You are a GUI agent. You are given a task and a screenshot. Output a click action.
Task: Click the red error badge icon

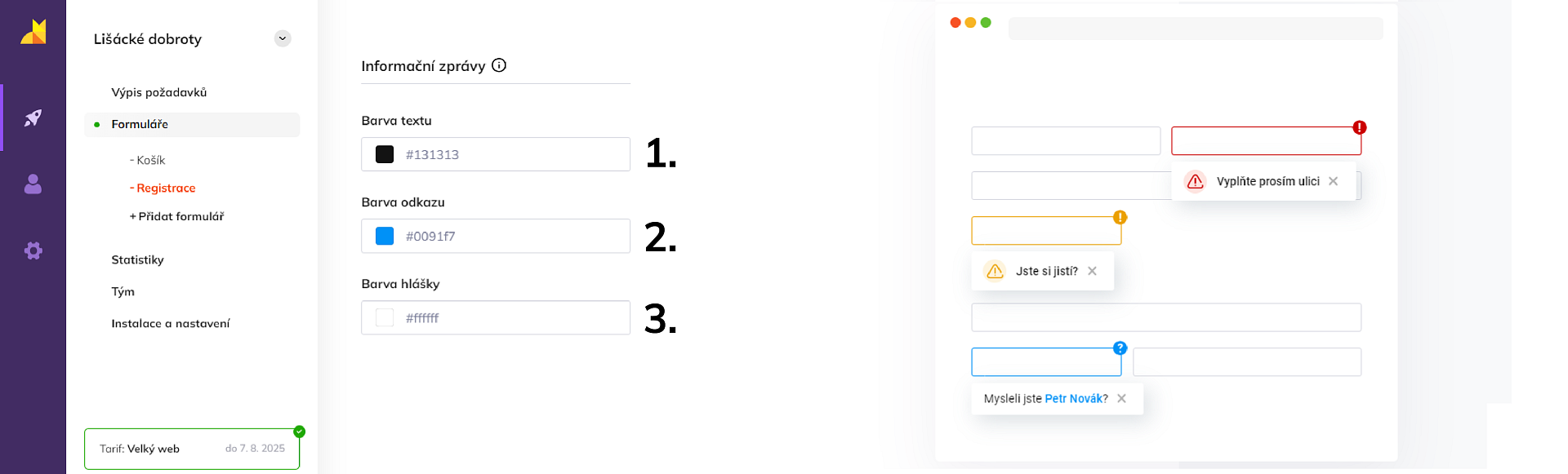tap(1359, 127)
